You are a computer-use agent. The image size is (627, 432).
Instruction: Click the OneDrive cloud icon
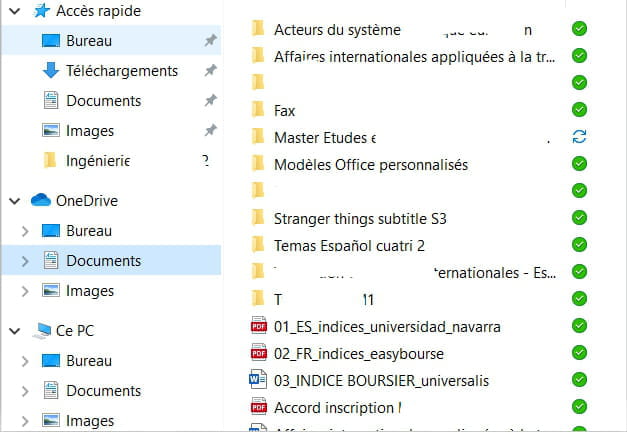pos(41,200)
